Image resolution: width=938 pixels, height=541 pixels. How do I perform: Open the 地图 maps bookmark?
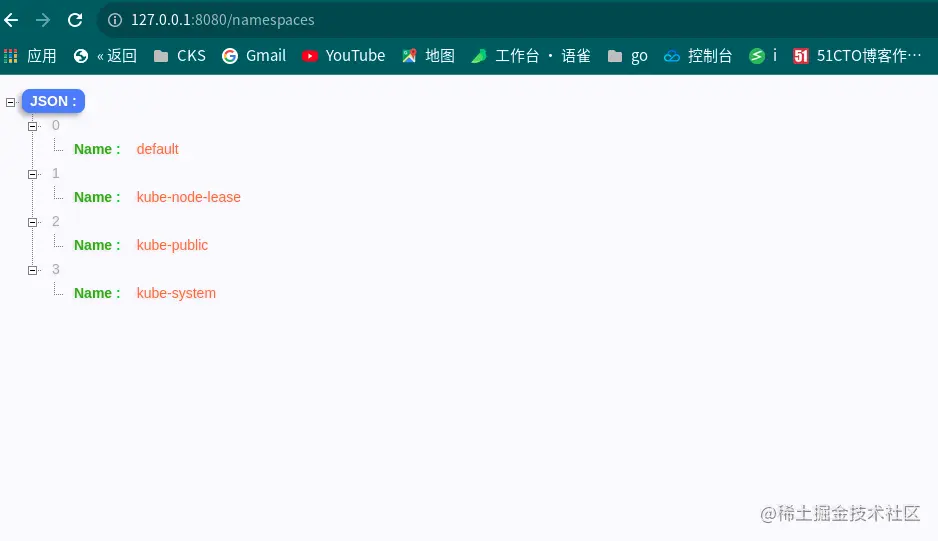[428, 56]
